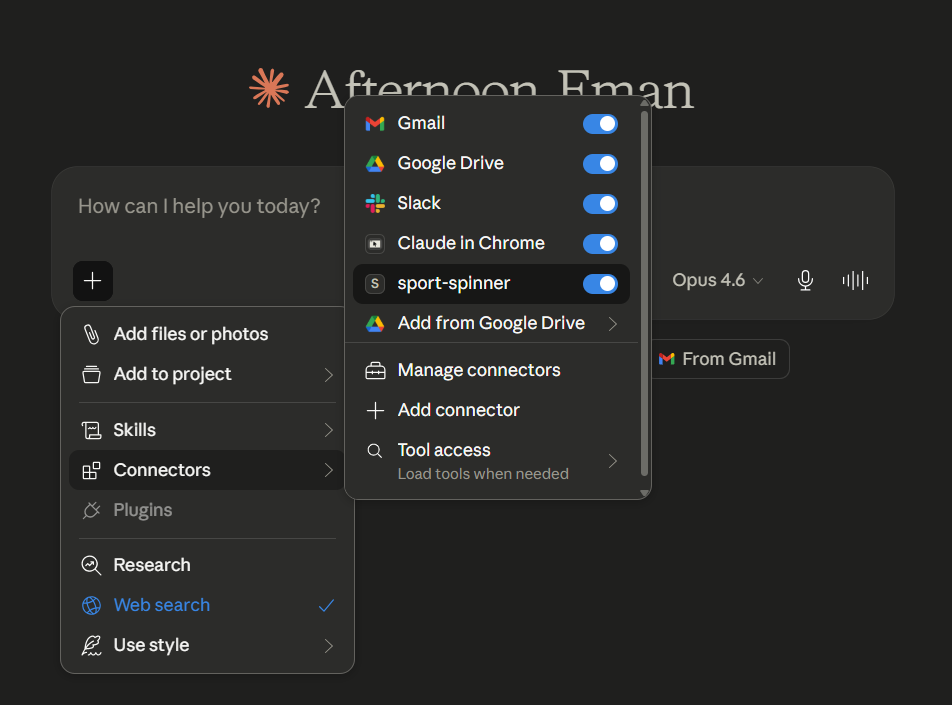Click the connectors menu scrollbar thumb
This screenshot has width=952, height=705.
click(x=644, y=293)
